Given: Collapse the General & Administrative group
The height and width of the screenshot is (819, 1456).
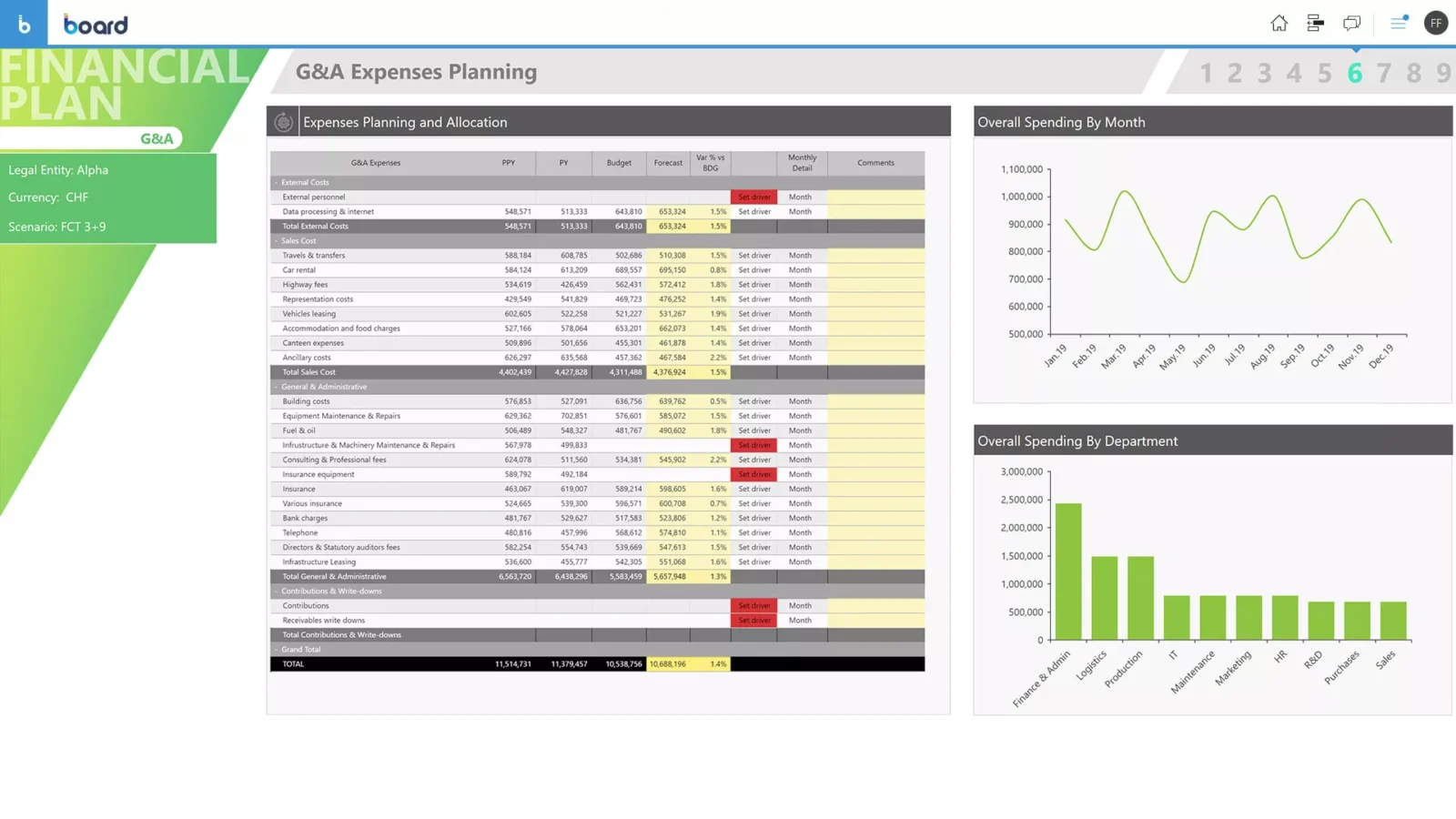Looking at the screenshot, I should 276,387.
